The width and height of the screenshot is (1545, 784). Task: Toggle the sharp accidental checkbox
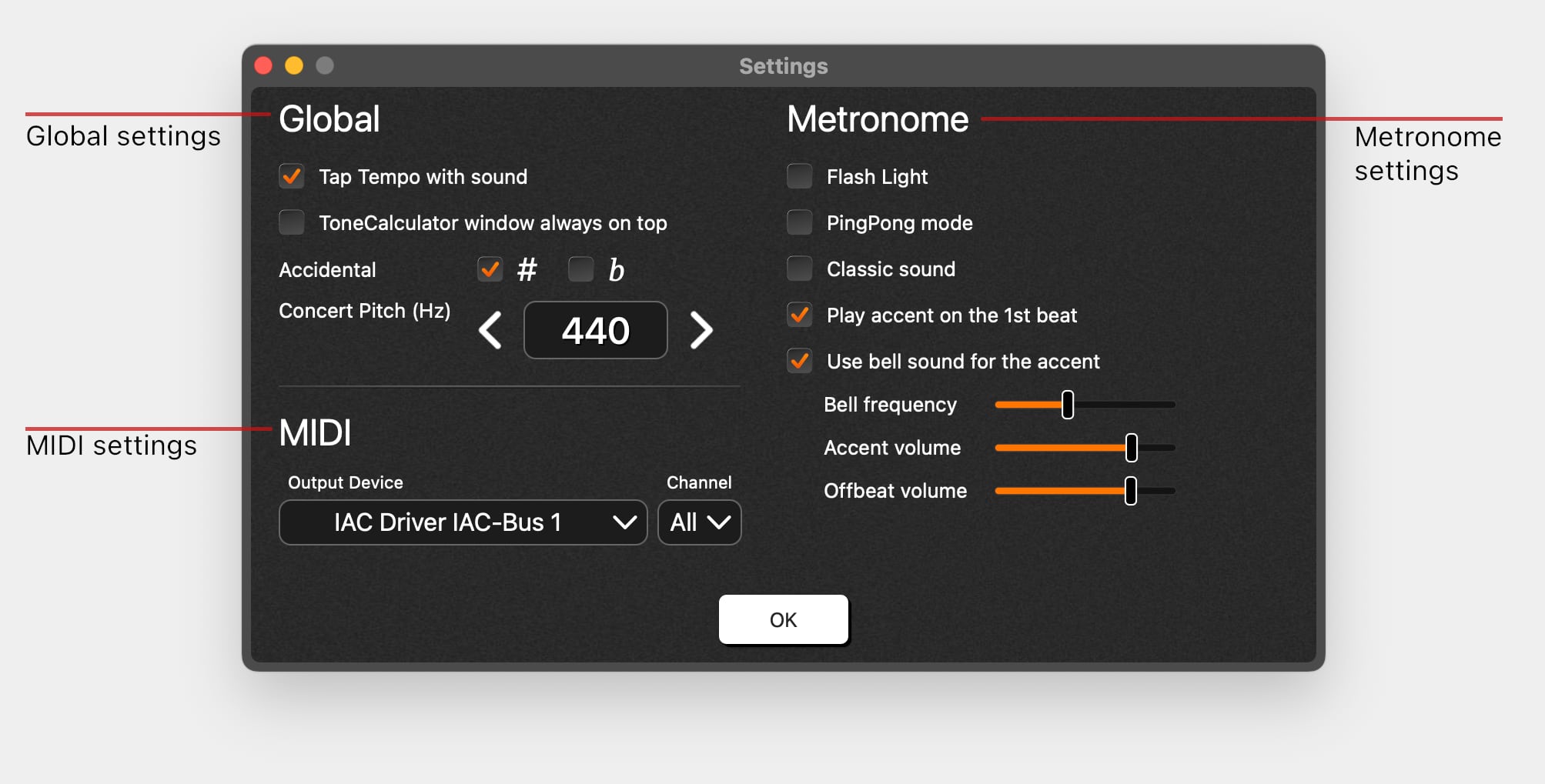pos(490,269)
